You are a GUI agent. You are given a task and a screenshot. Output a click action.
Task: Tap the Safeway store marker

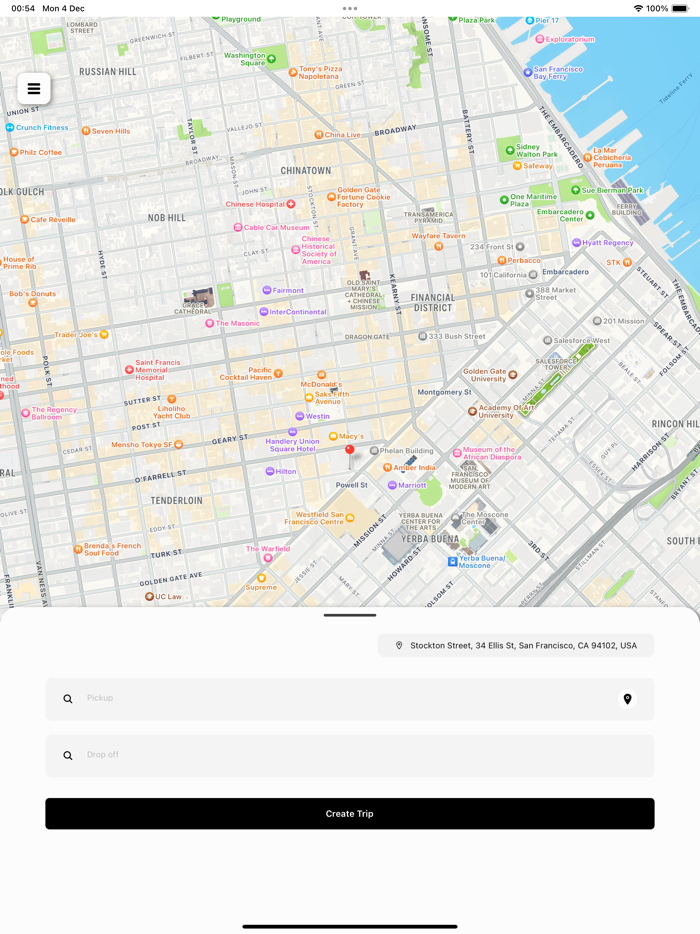[517, 166]
